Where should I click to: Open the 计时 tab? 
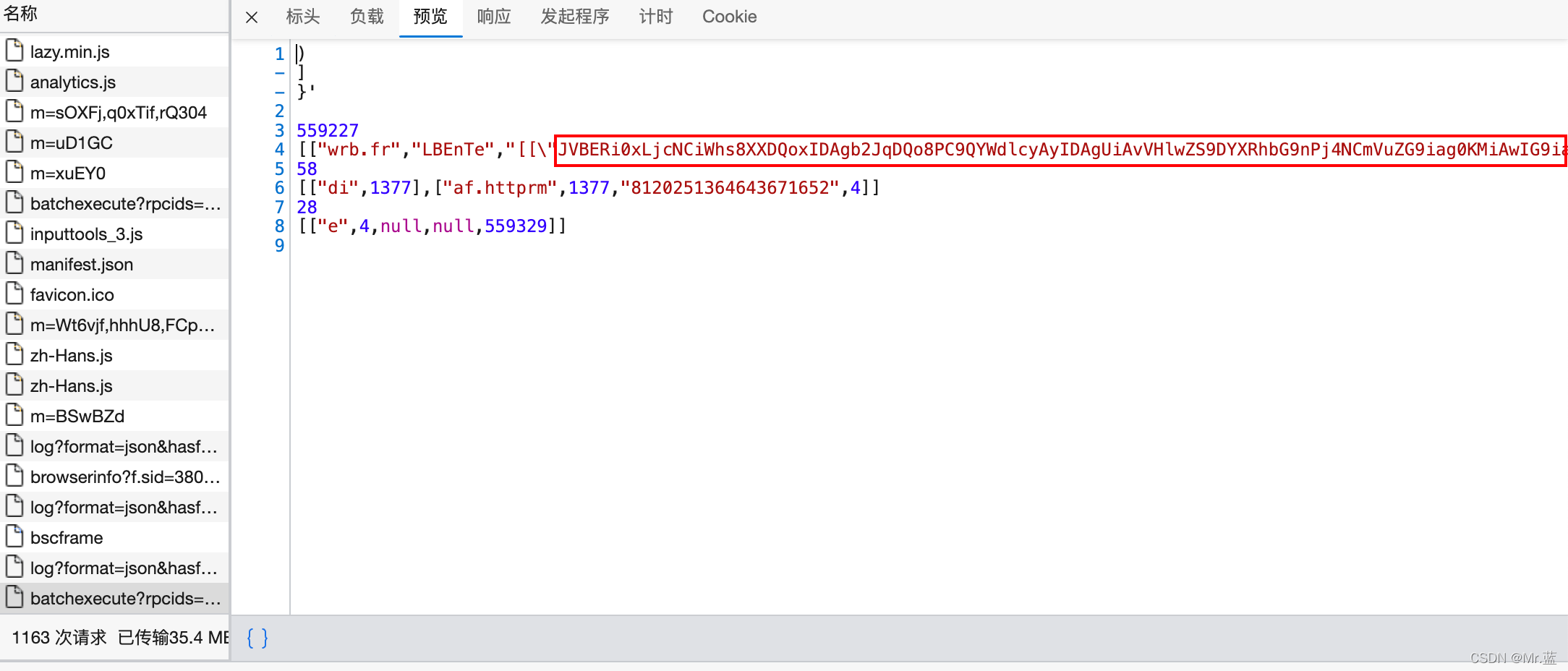[x=656, y=17]
